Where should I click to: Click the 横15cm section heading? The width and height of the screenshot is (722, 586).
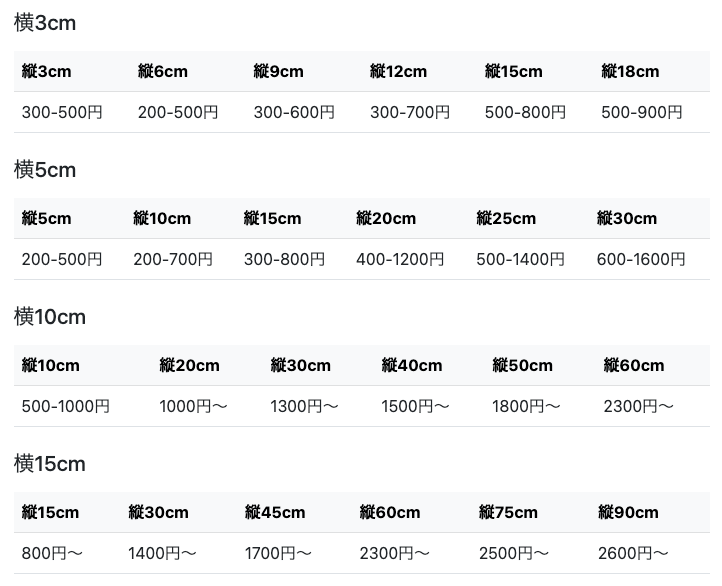[50, 464]
